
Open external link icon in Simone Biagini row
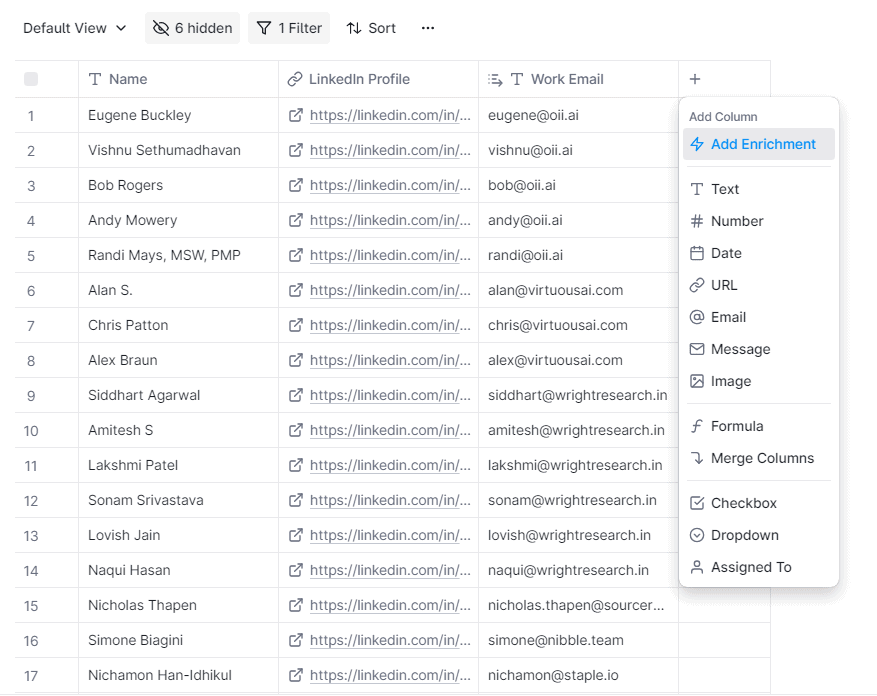[x=295, y=640]
